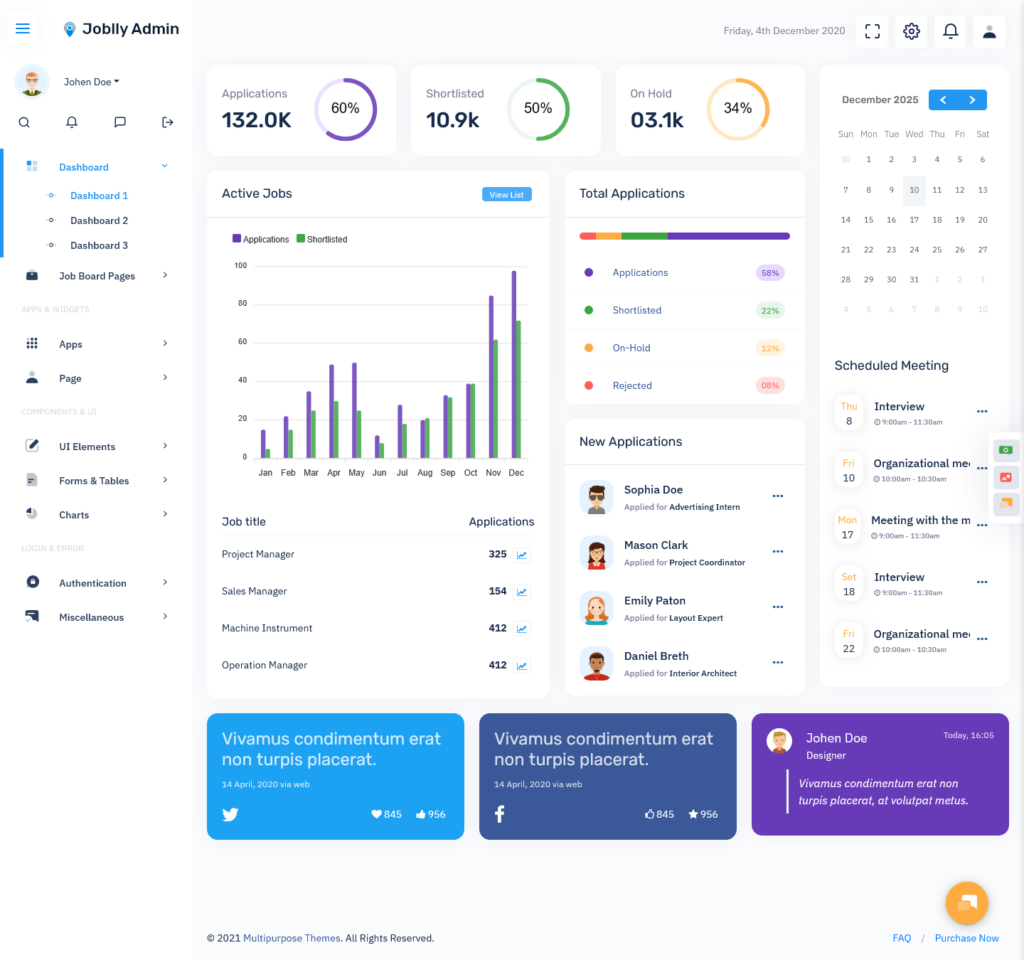Image resolution: width=1024 pixels, height=960 pixels.
Task: Toggle Shortlisted series in chart legend
Action: click(x=322, y=239)
